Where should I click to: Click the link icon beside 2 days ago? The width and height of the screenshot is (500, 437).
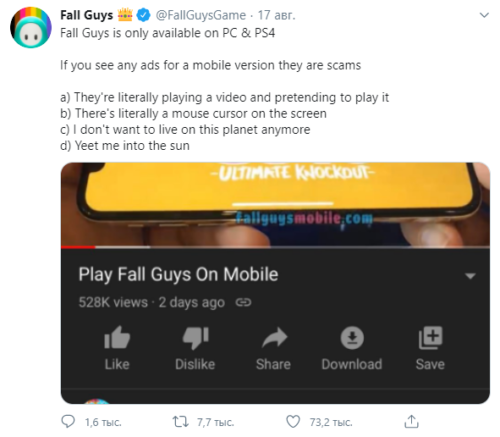coord(243,302)
